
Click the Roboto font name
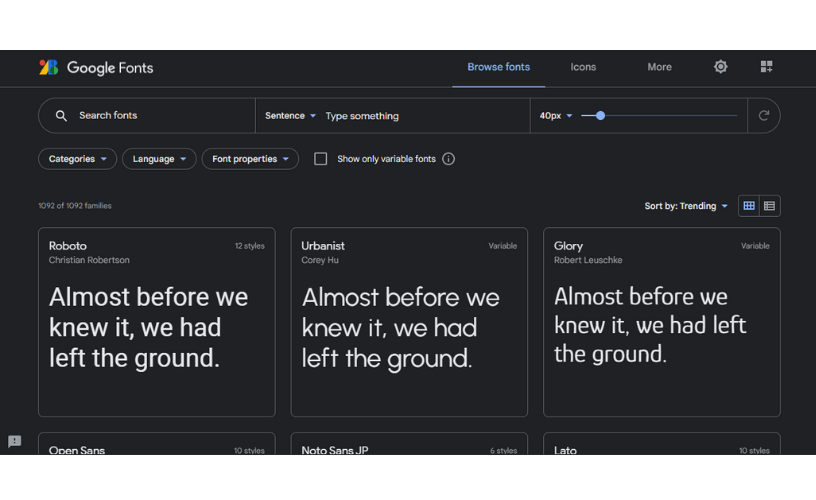68,246
